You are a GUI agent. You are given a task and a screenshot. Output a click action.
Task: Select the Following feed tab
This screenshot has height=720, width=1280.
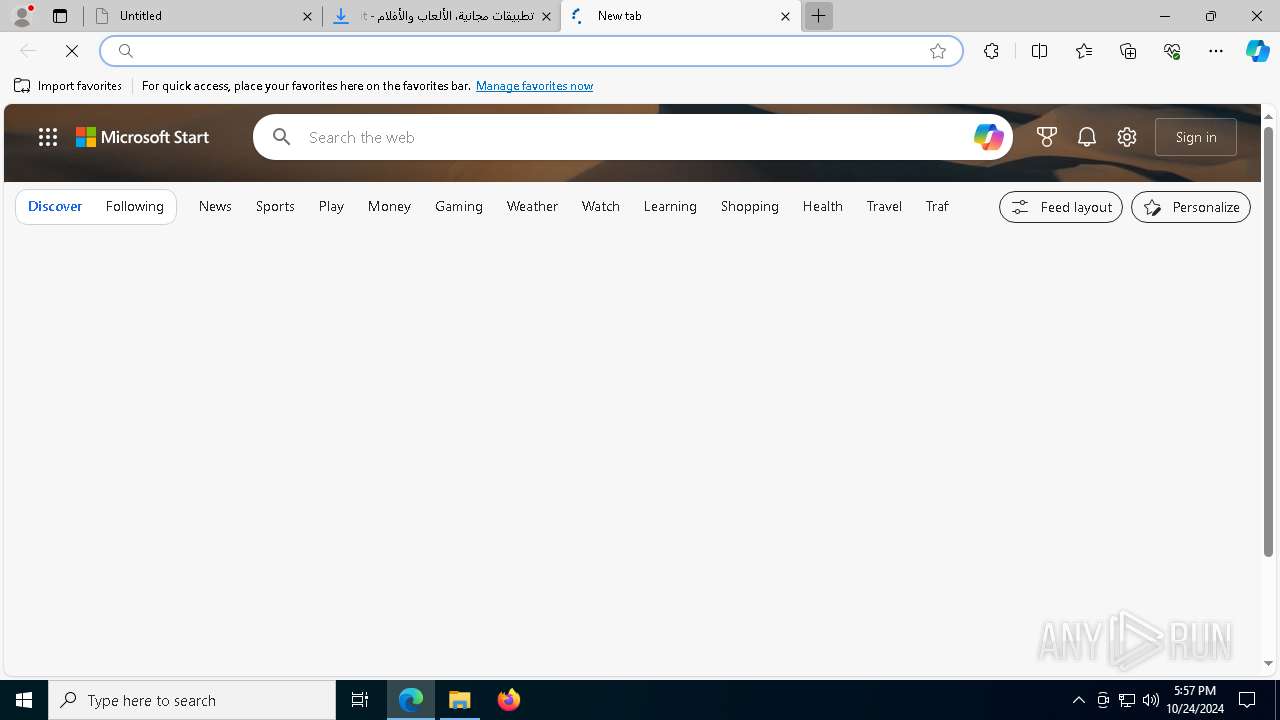pyautogui.click(x=134, y=206)
